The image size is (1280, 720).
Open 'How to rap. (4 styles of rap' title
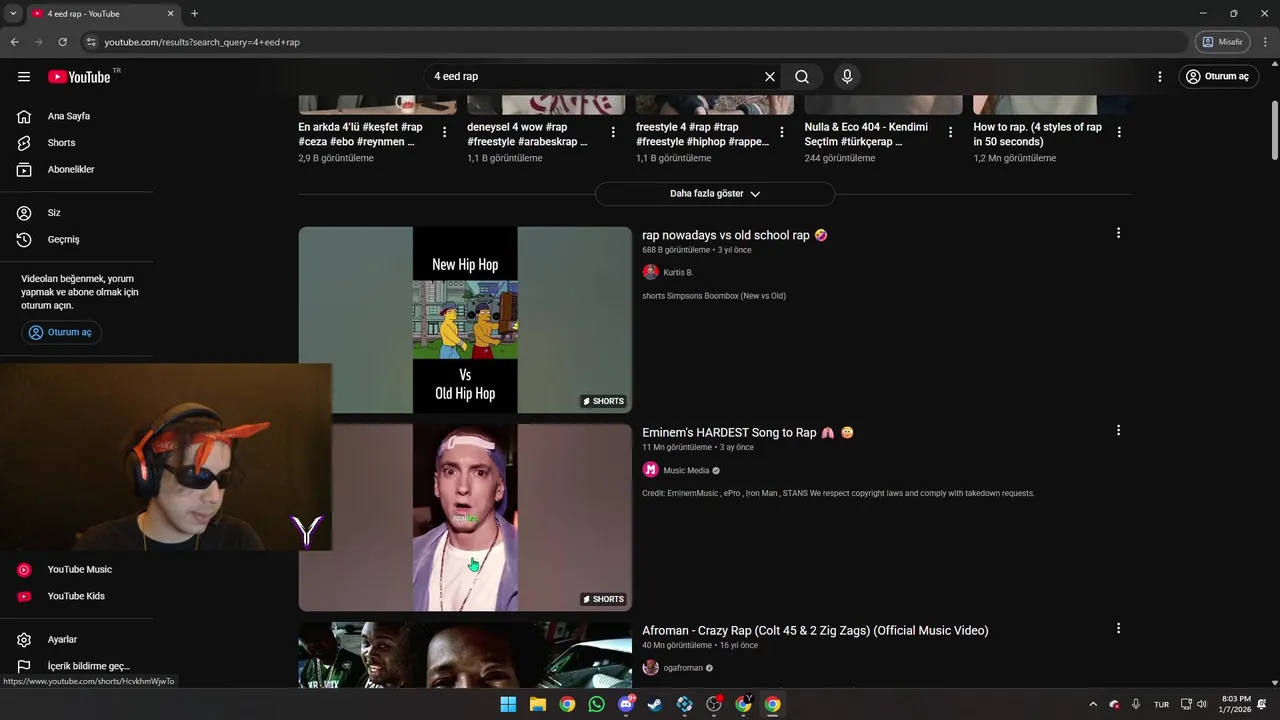point(1037,134)
